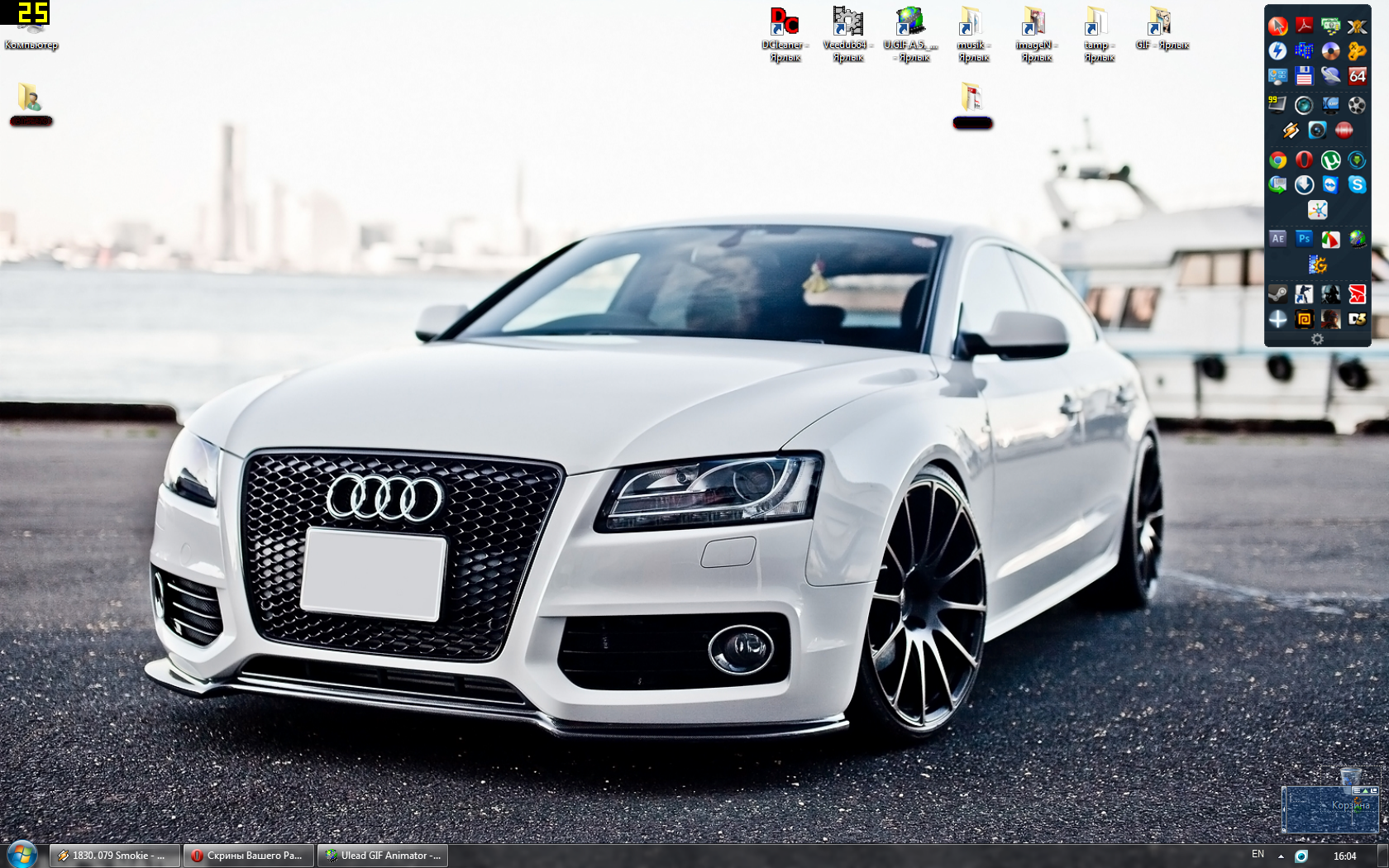The width and height of the screenshot is (1389, 868).
Task: Select the musik folder shortcut
Action: pyautogui.click(x=973, y=35)
